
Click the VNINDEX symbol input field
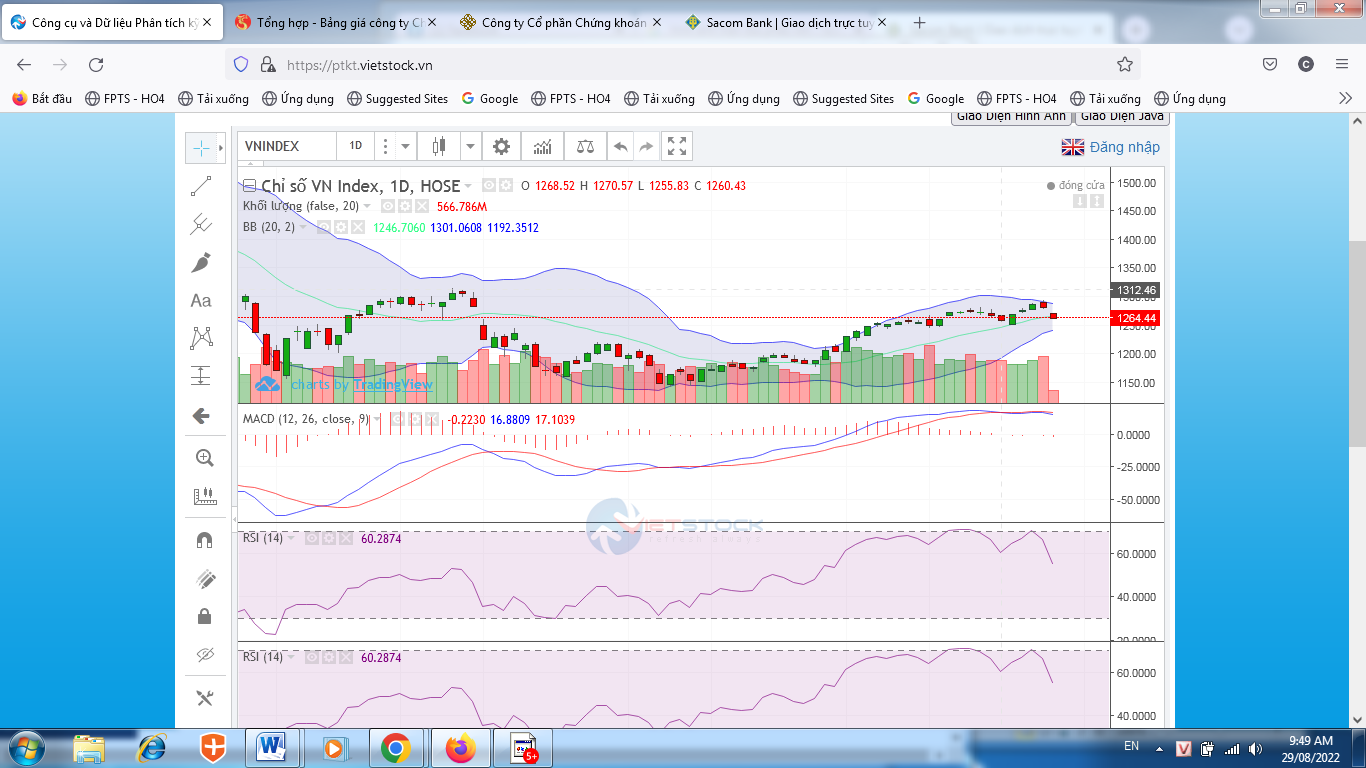pos(285,146)
